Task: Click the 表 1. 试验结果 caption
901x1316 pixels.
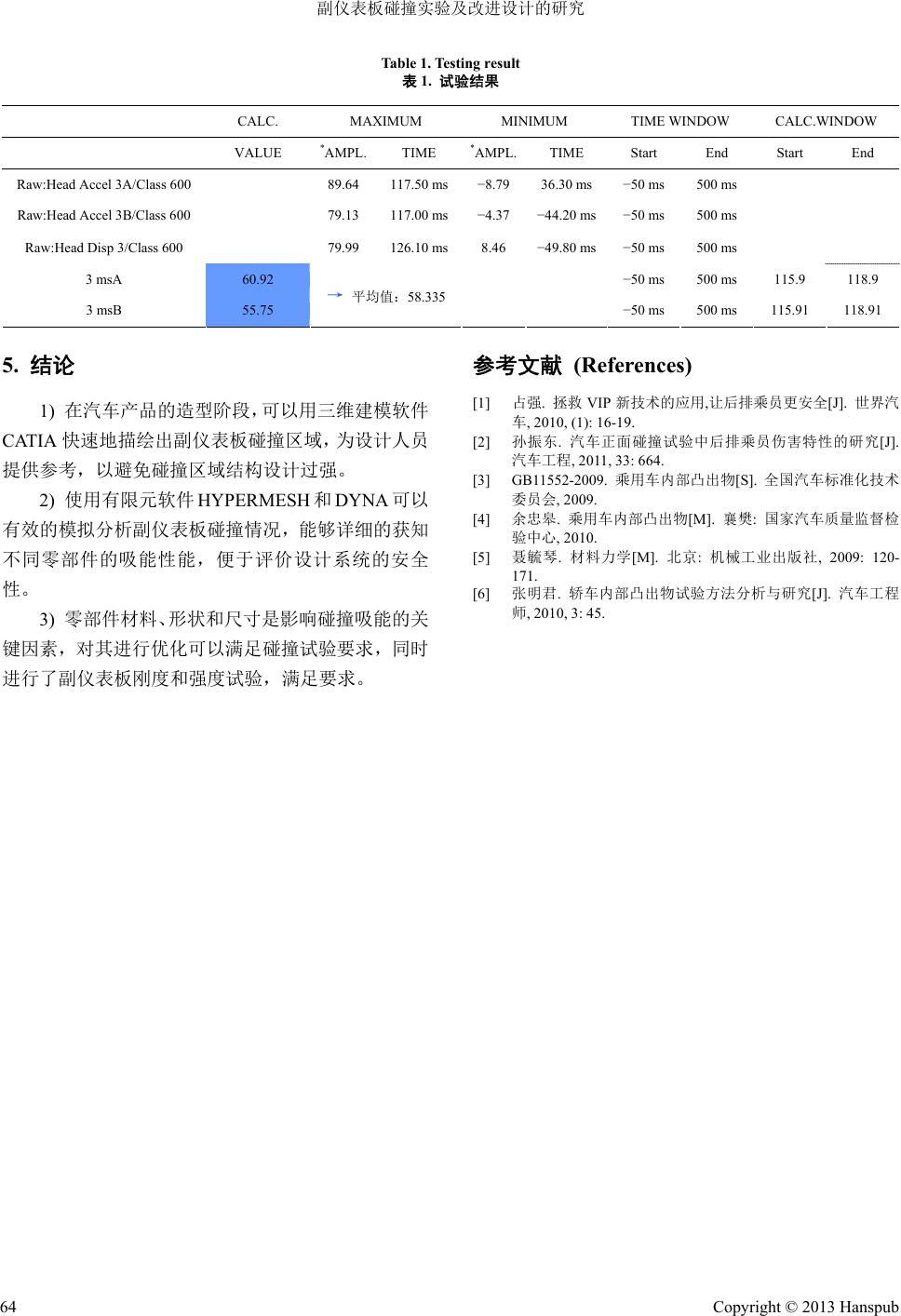Action: 450,82
